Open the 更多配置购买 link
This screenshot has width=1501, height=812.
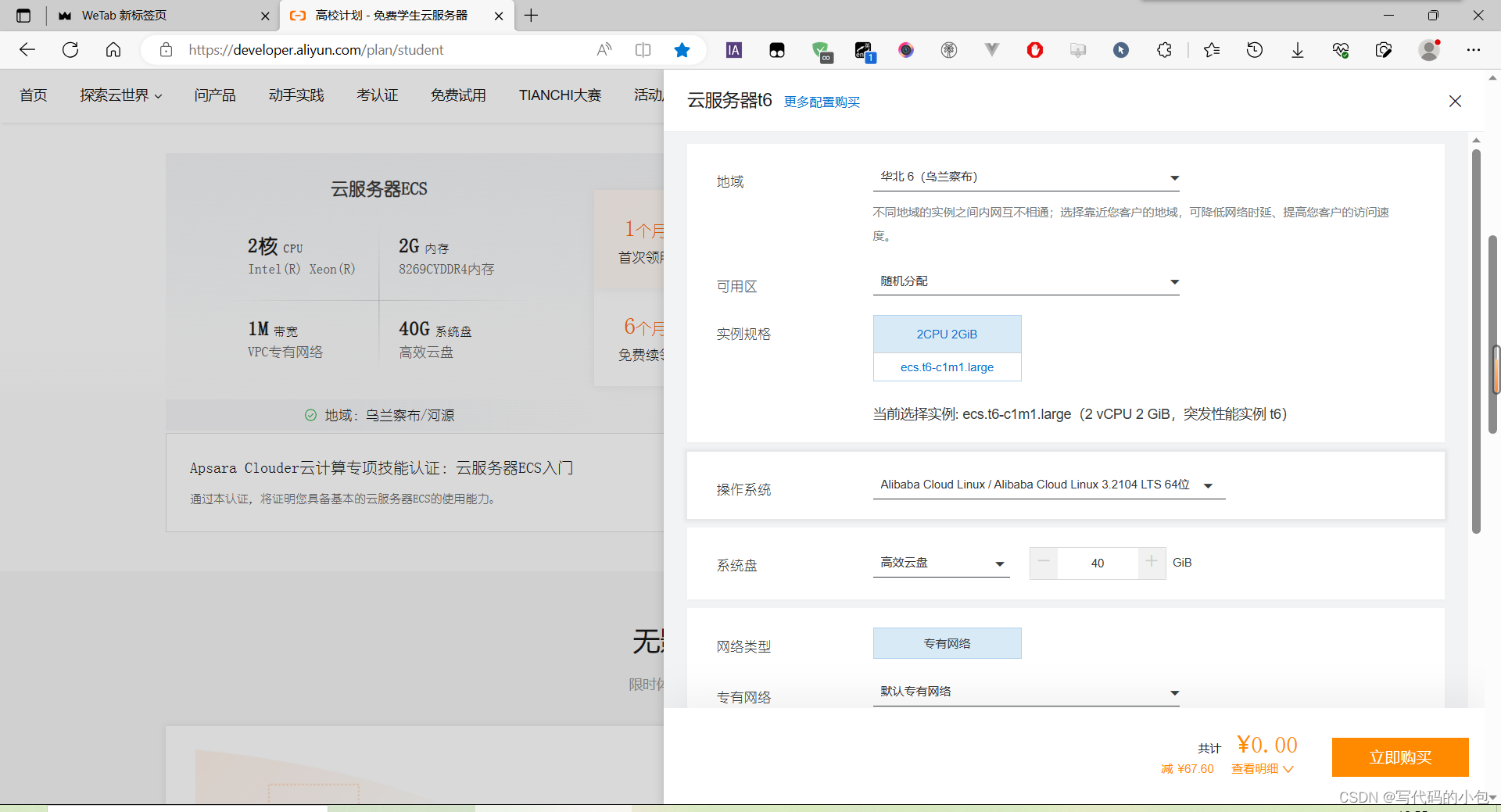pos(822,102)
